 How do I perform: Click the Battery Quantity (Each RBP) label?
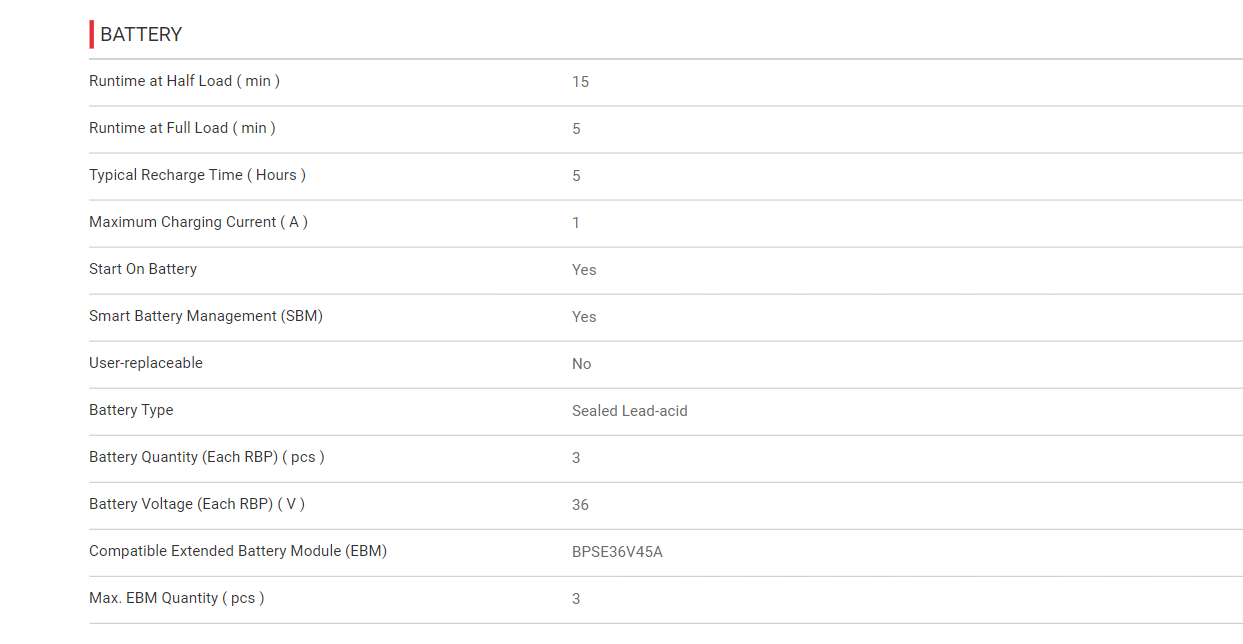207,457
